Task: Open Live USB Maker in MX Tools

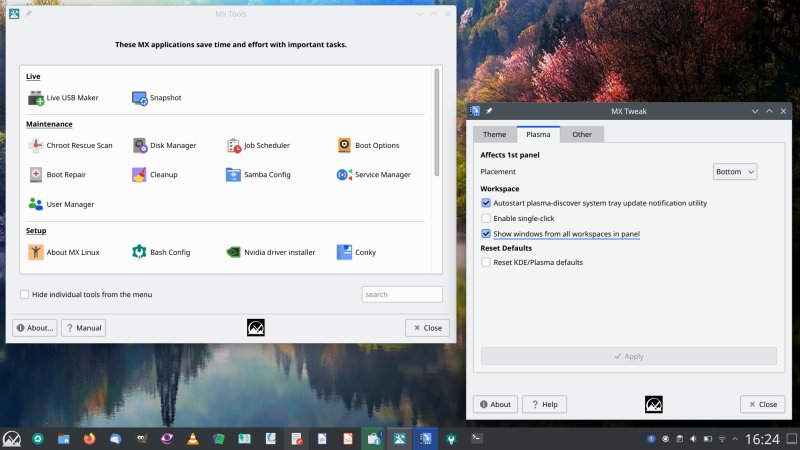Action: coord(63,97)
